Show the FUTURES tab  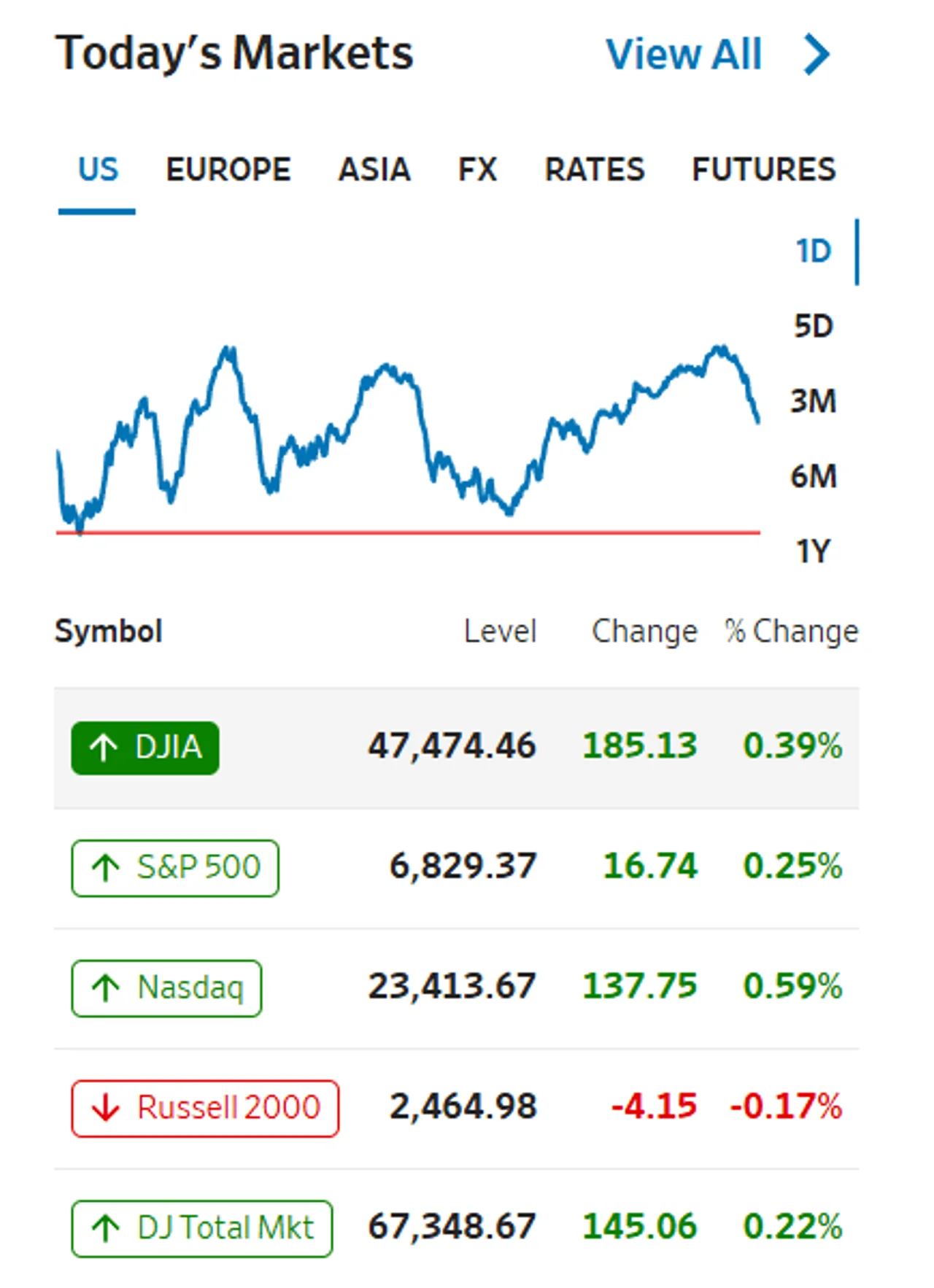[763, 170]
